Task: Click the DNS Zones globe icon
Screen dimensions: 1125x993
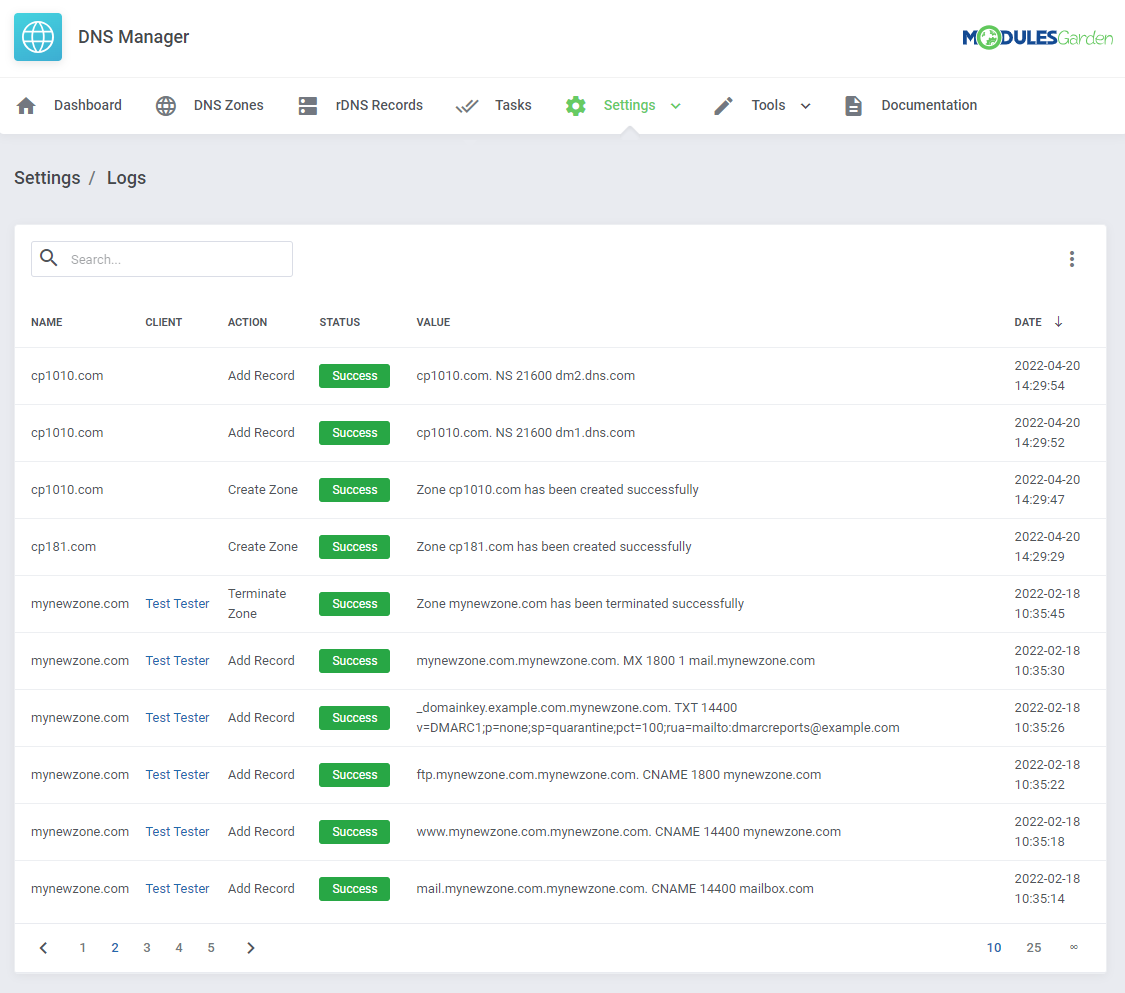Action: pos(166,105)
